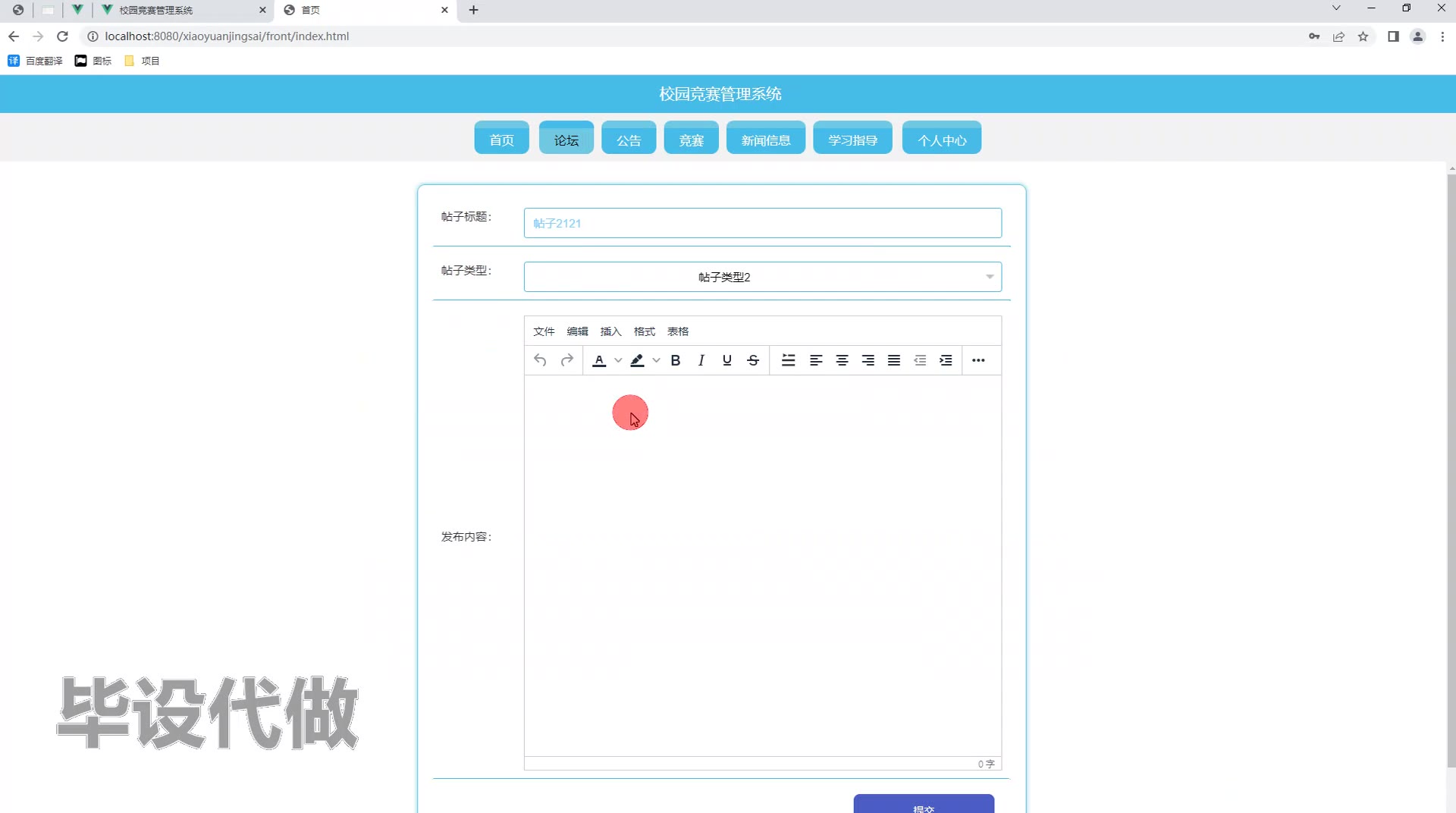The image size is (1456, 813).
Task: Open the text color dropdown arrow
Action: 618,360
